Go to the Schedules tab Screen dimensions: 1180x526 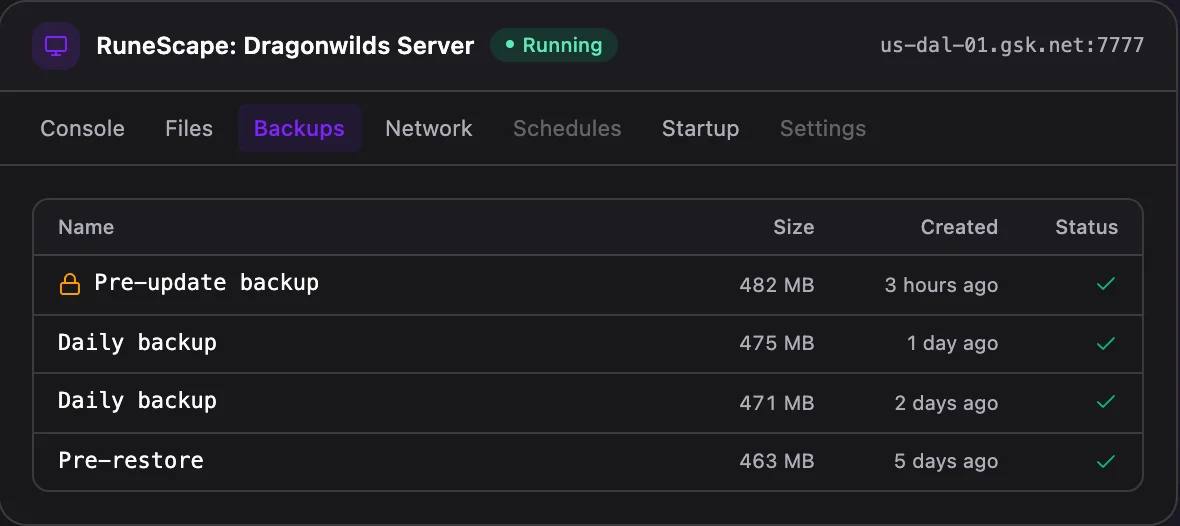tap(567, 129)
